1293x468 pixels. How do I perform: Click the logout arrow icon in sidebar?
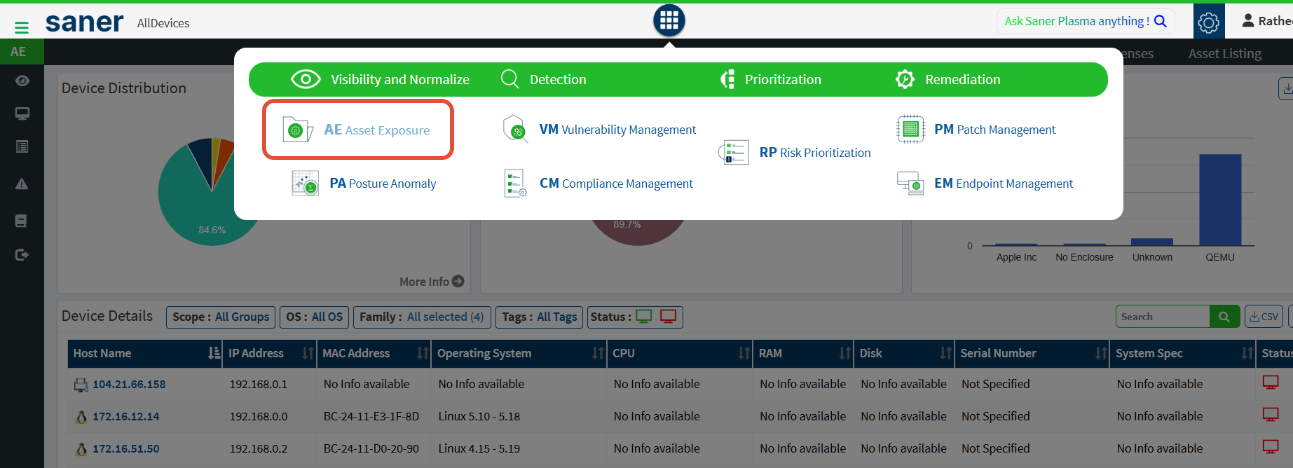tap(21, 255)
